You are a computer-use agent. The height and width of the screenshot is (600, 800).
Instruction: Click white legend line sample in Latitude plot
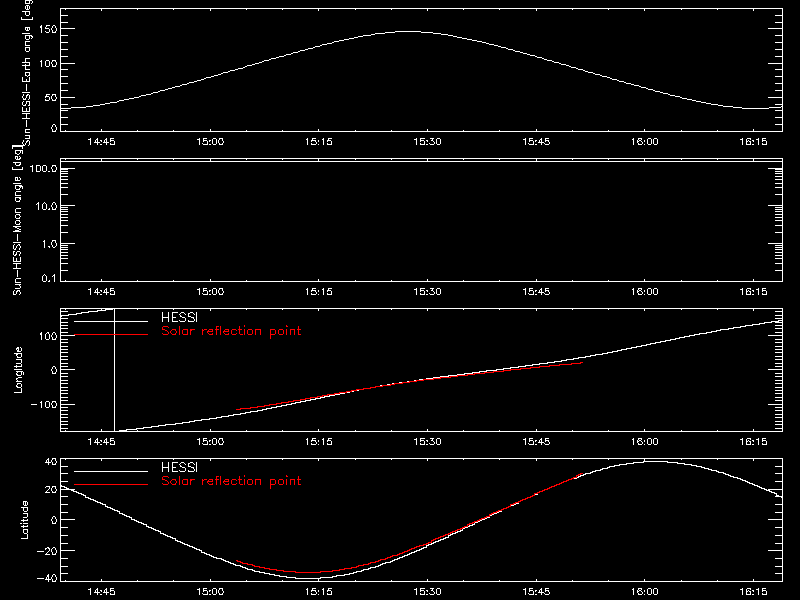(111, 471)
